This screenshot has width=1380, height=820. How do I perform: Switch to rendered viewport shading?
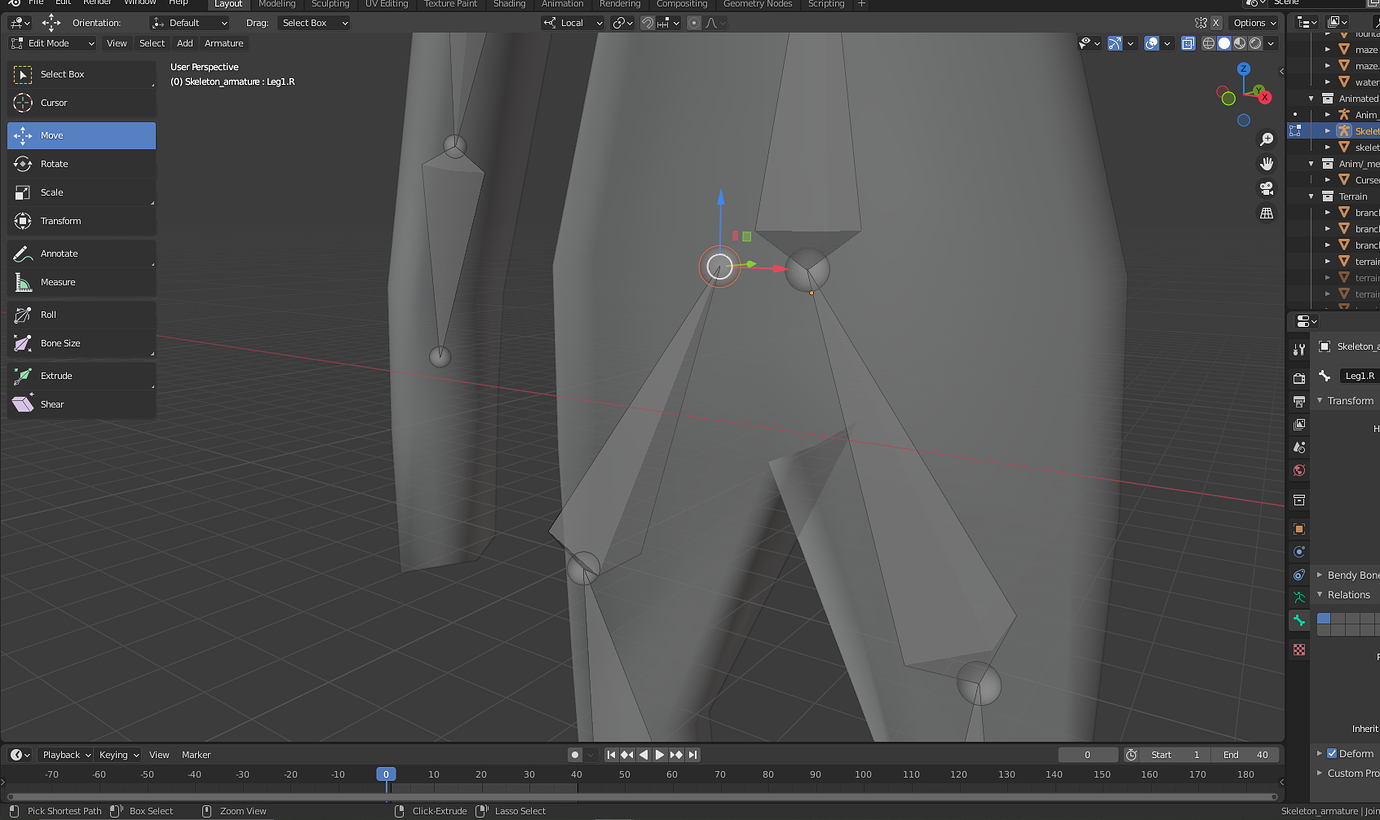click(1255, 43)
